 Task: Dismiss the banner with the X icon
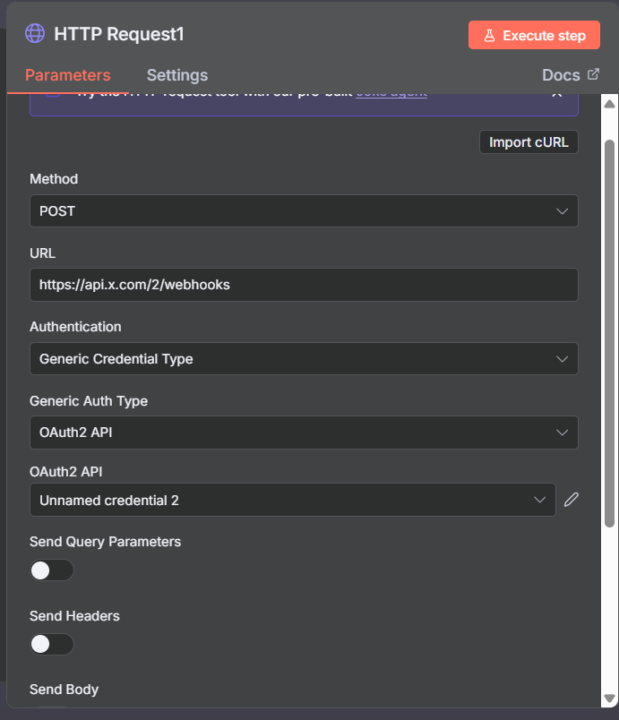557,93
